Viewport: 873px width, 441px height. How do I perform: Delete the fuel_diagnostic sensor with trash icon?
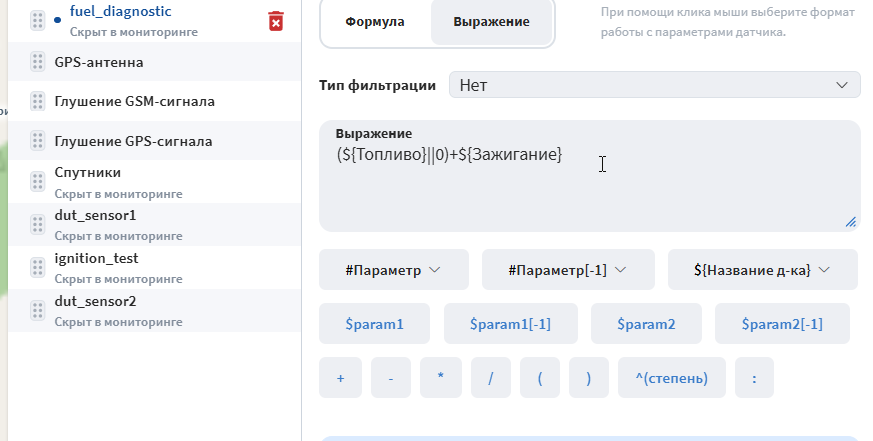(276, 21)
